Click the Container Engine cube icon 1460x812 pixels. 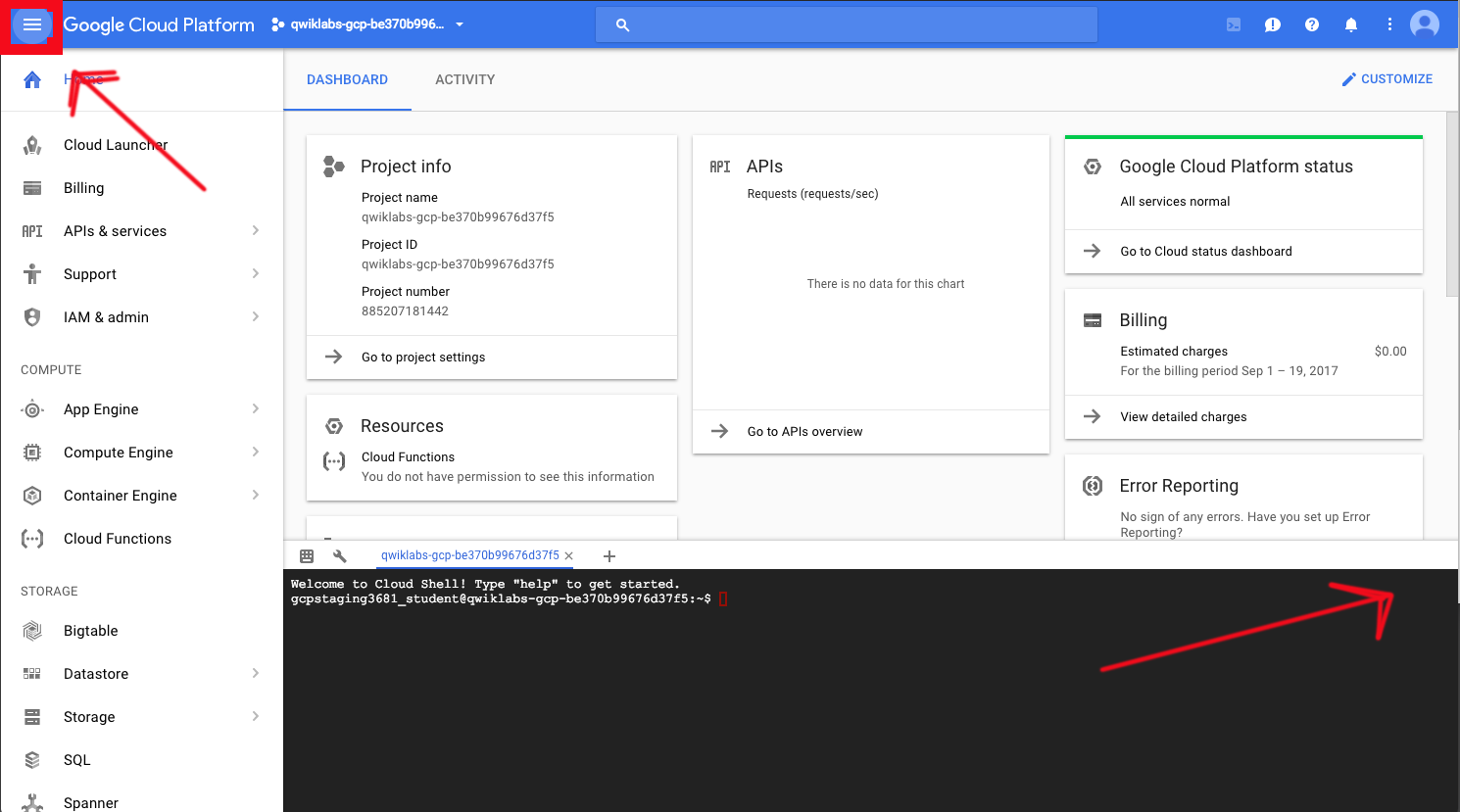pos(32,496)
